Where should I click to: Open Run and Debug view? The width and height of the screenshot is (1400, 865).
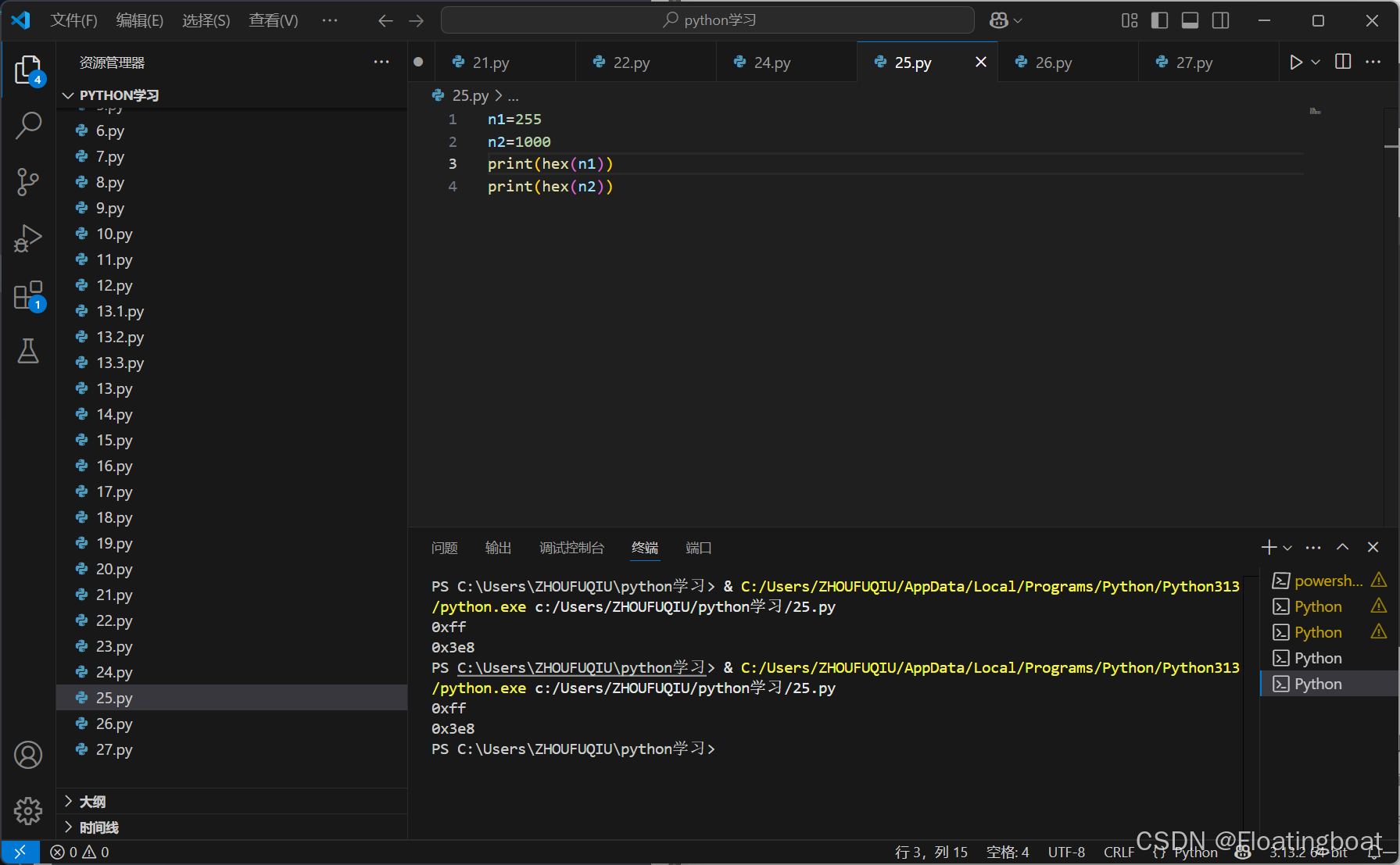(x=28, y=238)
